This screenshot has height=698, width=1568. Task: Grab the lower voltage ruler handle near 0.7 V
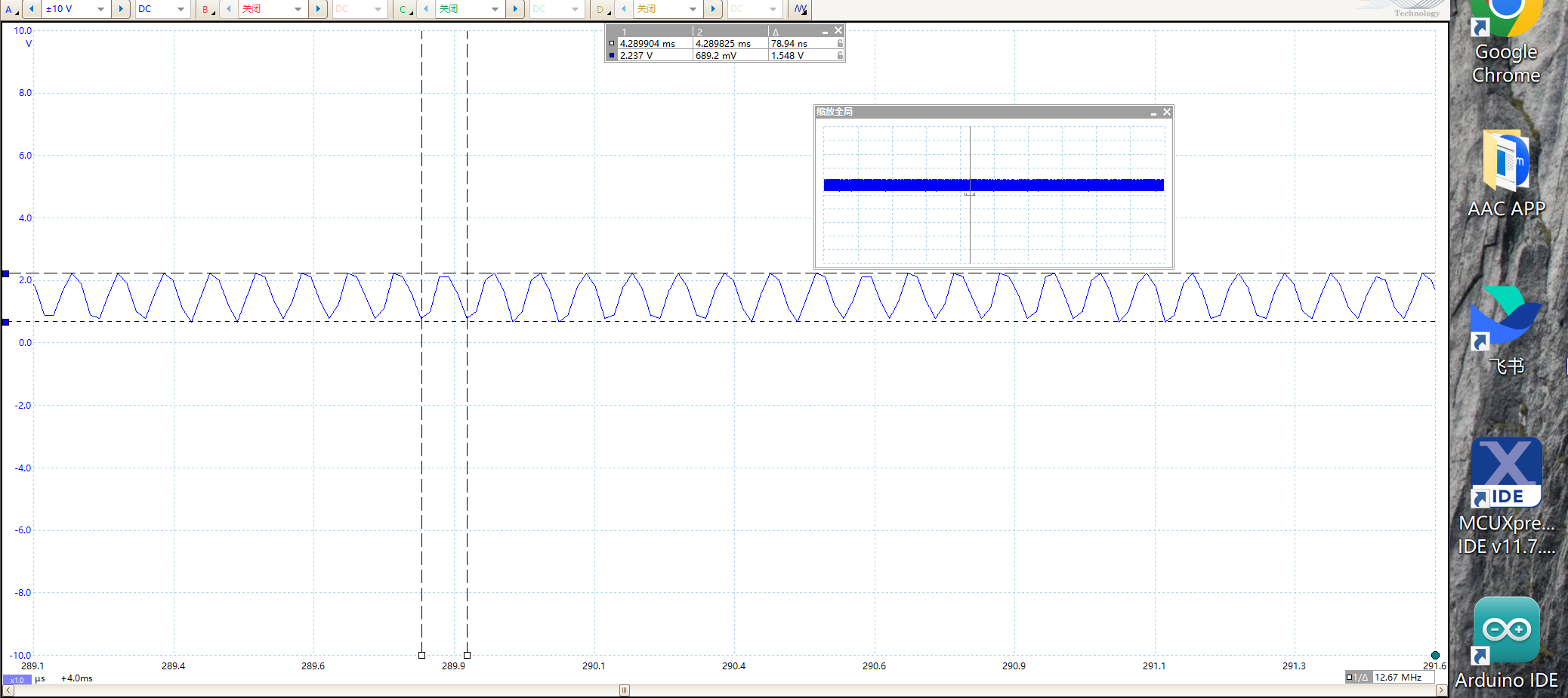coord(5,322)
